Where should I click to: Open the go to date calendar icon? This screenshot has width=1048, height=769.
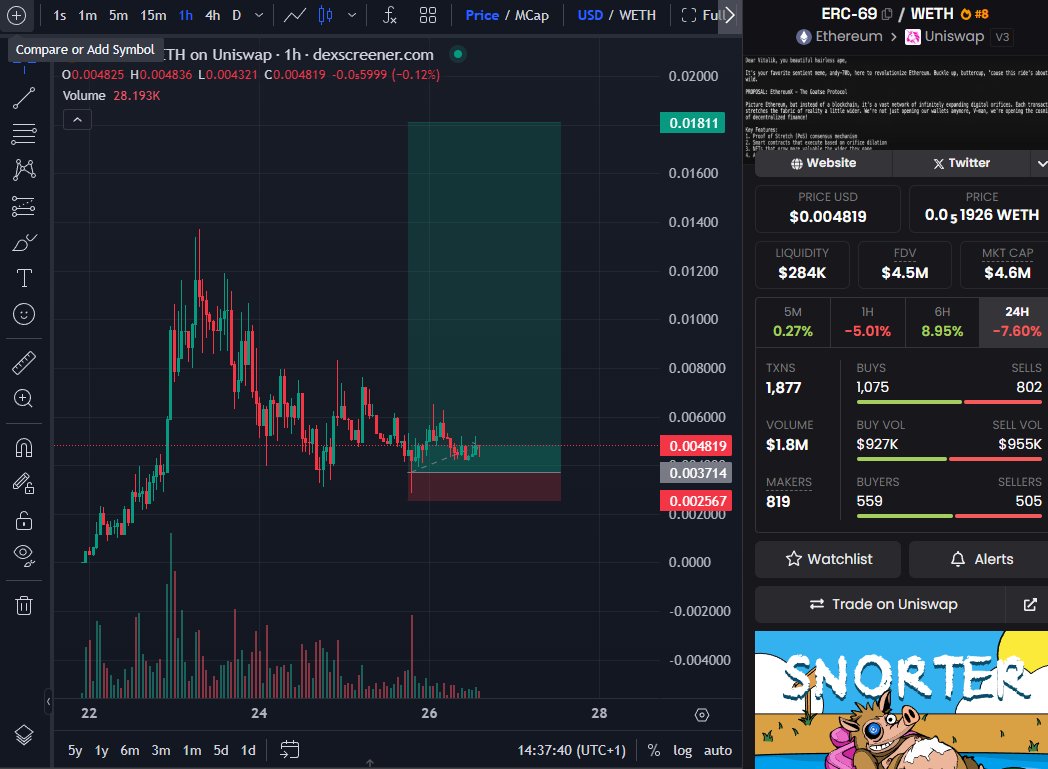(x=289, y=750)
